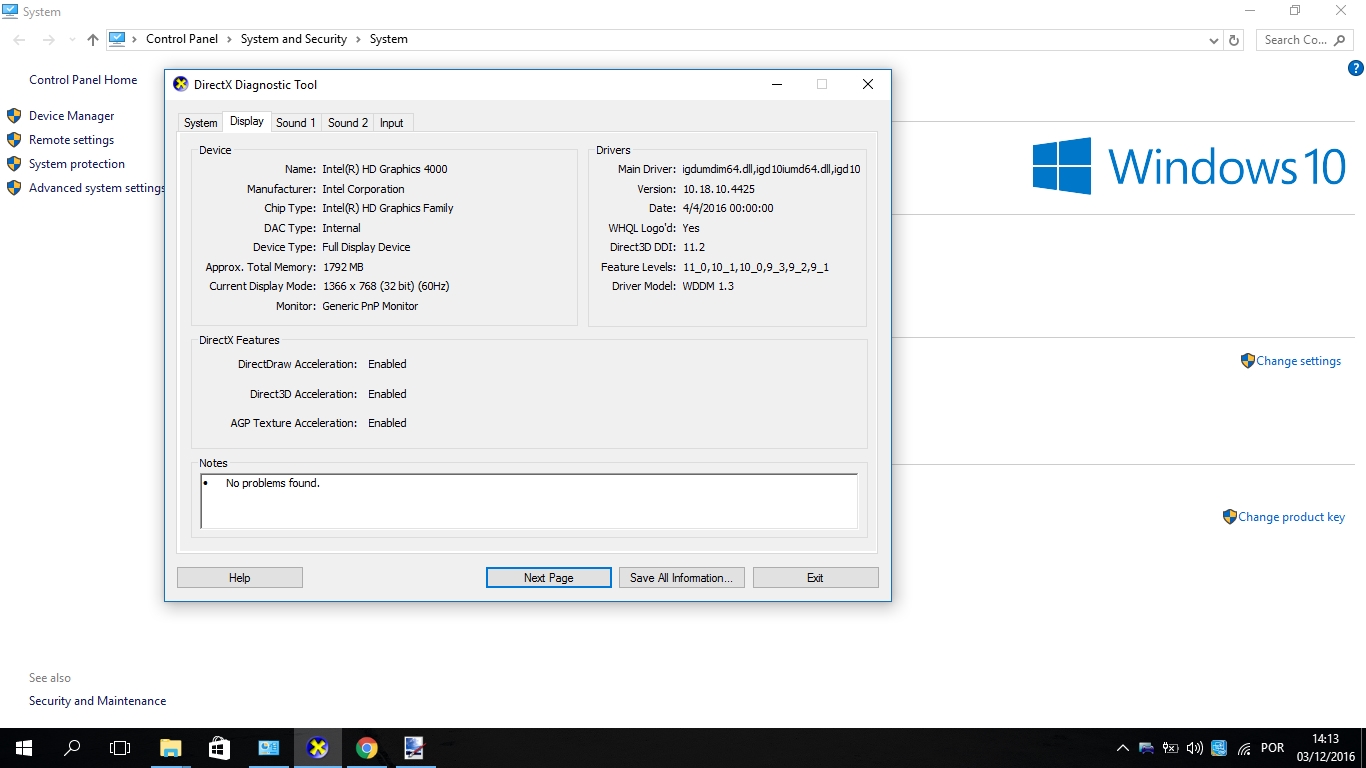Viewport: 1366px width, 768px height.
Task: Click the shield icon beside Remote settings
Action: (14, 140)
